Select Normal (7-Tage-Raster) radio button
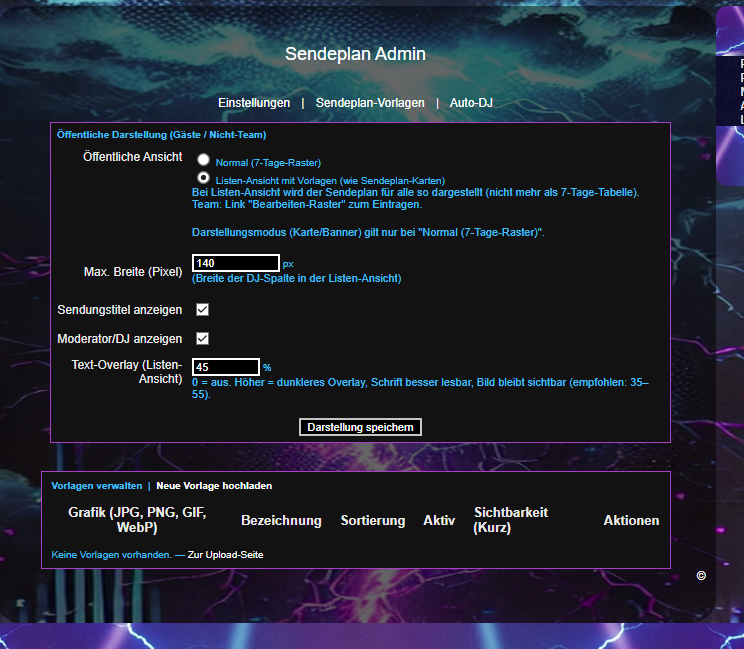This screenshot has height=649, width=744. pyautogui.click(x=204, y=159)
